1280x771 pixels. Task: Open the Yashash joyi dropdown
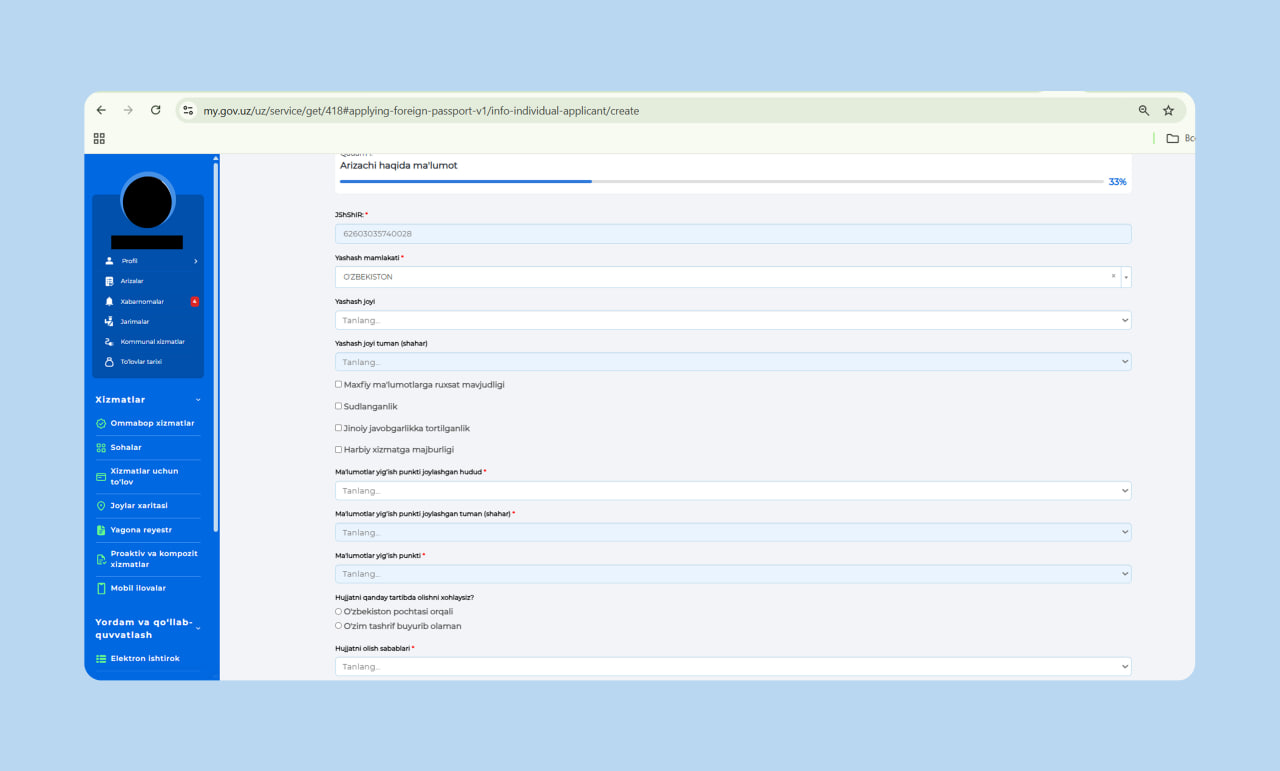pos(732,320)
